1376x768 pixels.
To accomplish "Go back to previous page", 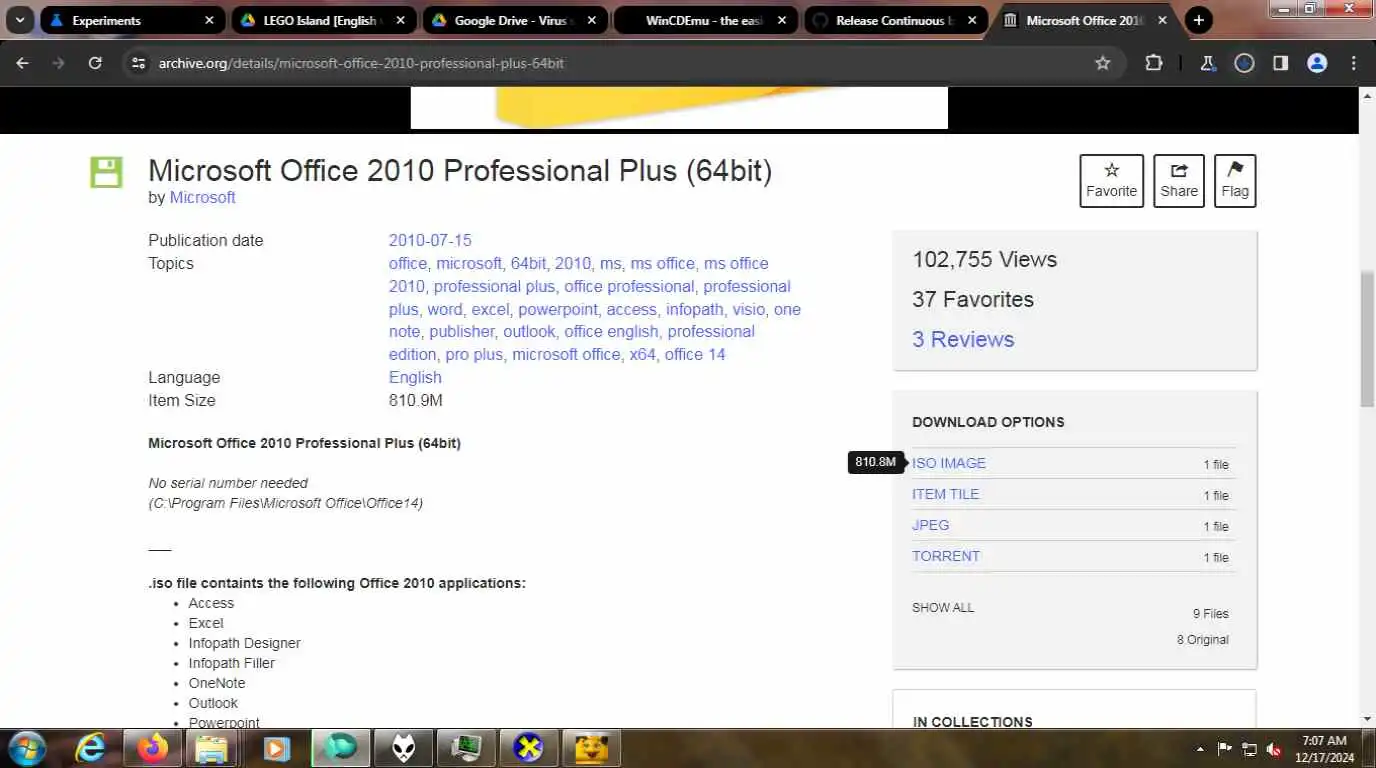I will click(x=22, y=63).
